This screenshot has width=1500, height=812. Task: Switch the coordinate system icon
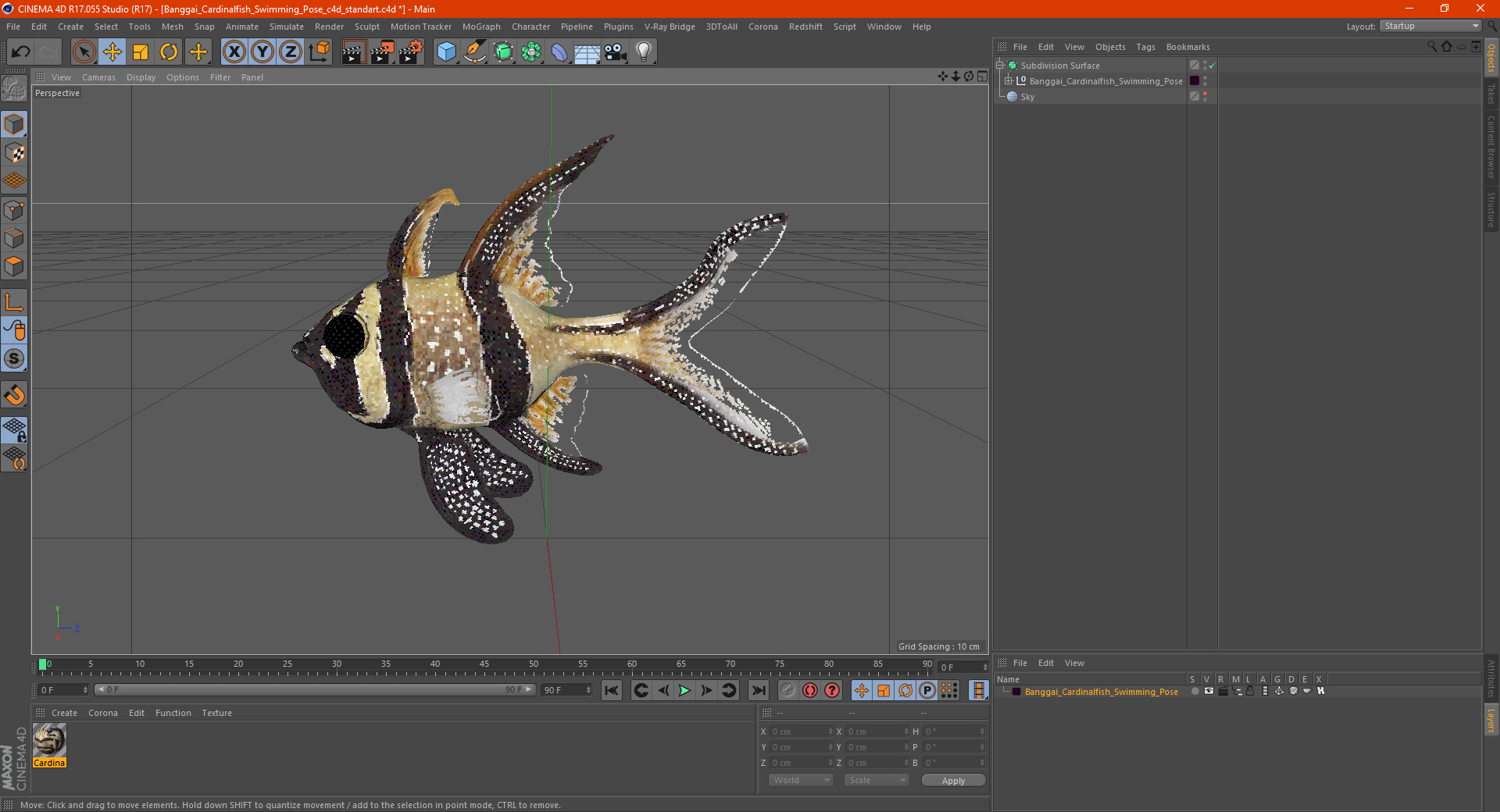(319, 52)
